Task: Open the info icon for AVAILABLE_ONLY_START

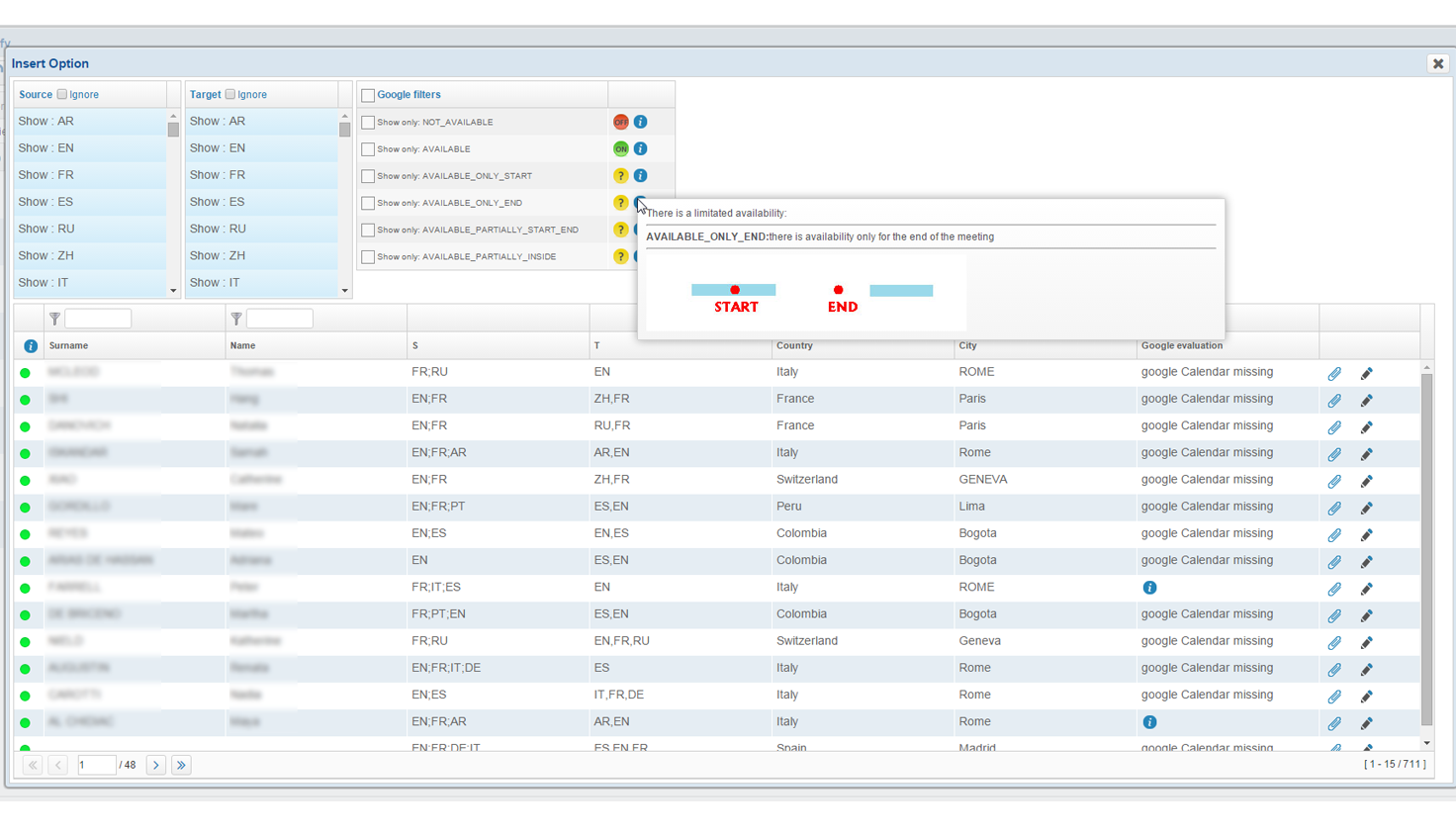Action: point(641,175)
